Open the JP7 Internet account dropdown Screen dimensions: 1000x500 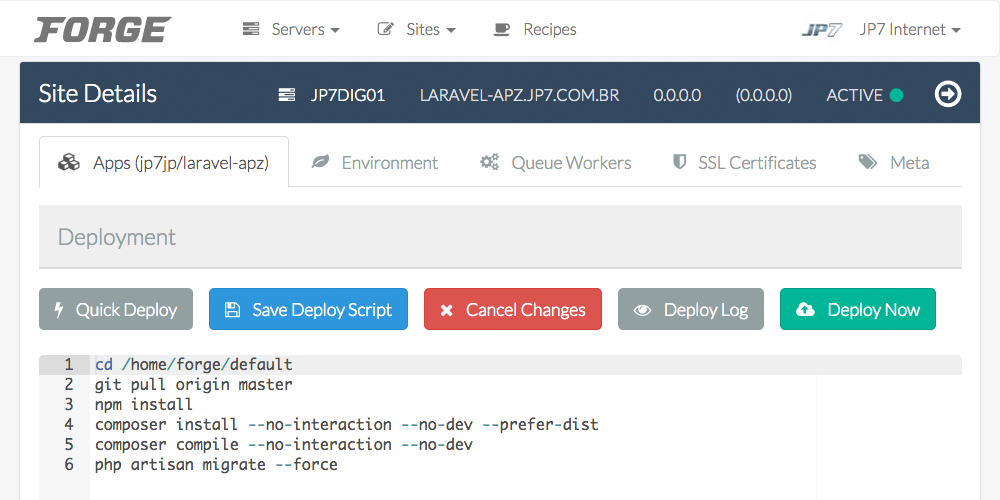(x=909, y=29)
